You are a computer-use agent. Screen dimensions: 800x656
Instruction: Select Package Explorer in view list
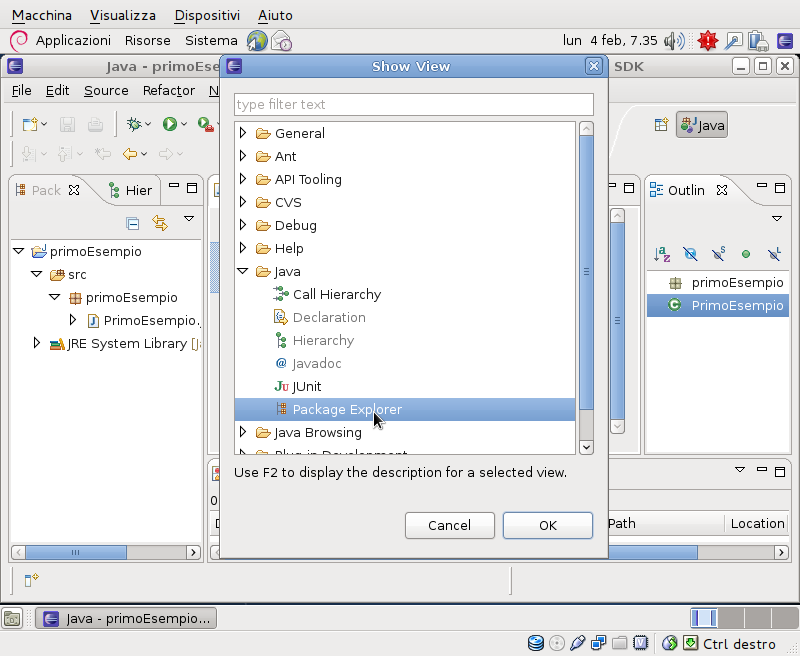(405, 410)
